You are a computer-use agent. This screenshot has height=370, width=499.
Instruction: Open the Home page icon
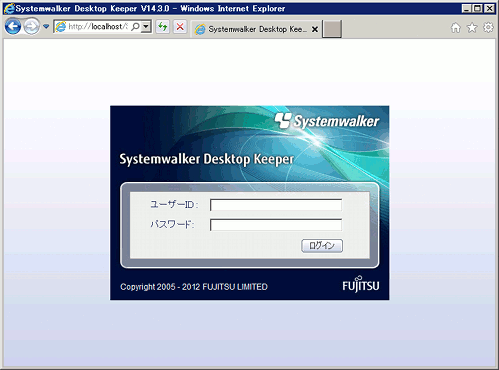(x=456, y=28)
